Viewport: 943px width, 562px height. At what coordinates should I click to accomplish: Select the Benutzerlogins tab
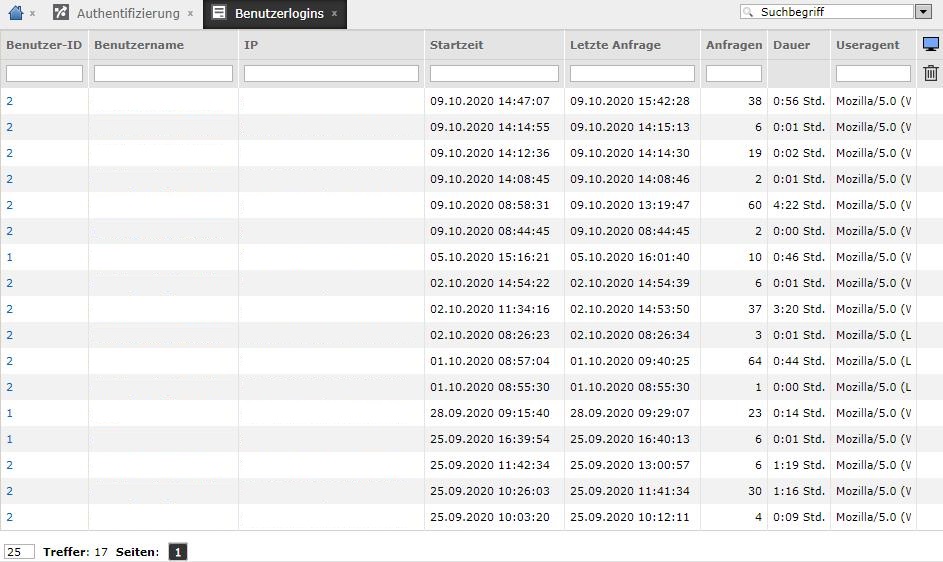click(x=279, y=13)
